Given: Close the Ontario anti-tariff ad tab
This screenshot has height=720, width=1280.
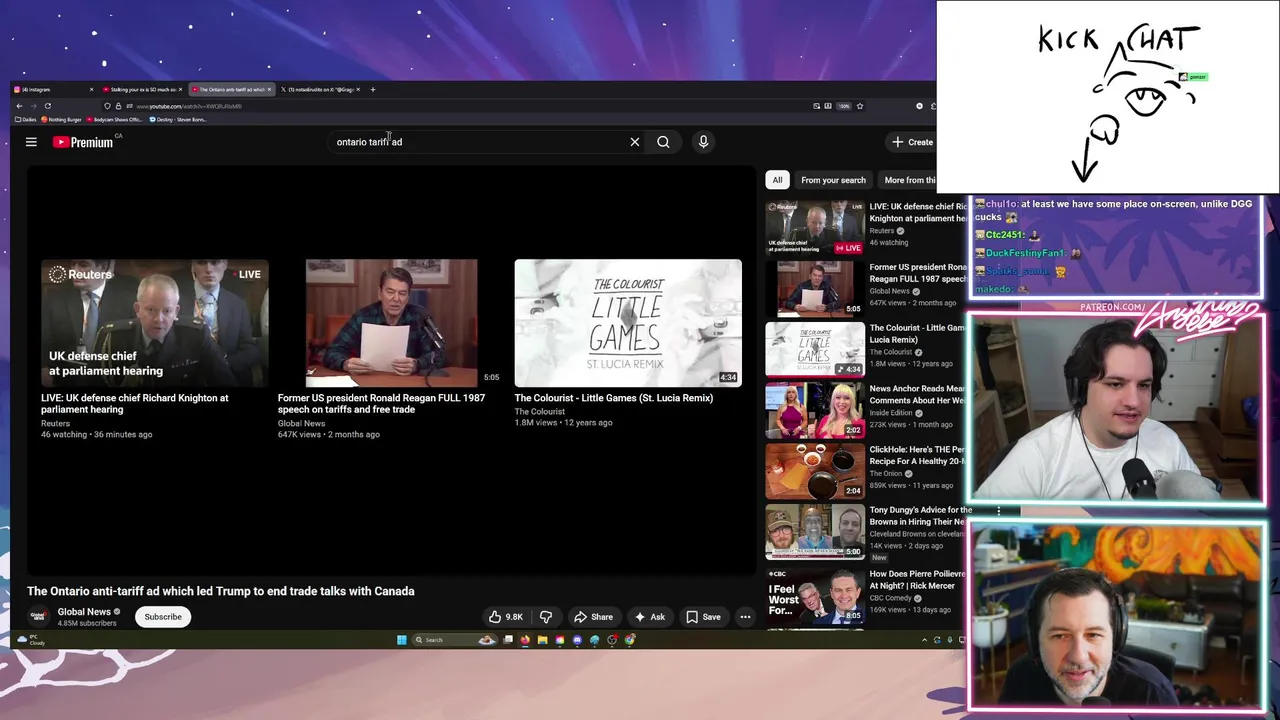Looking at the screenshot, I should coord(269,90).
